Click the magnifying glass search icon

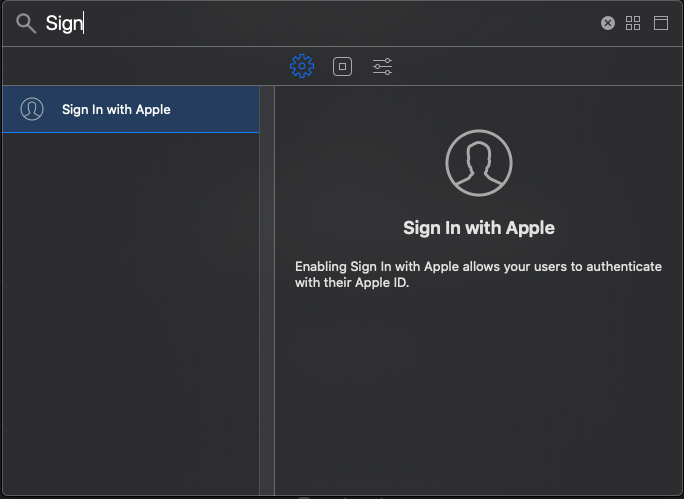26,23
